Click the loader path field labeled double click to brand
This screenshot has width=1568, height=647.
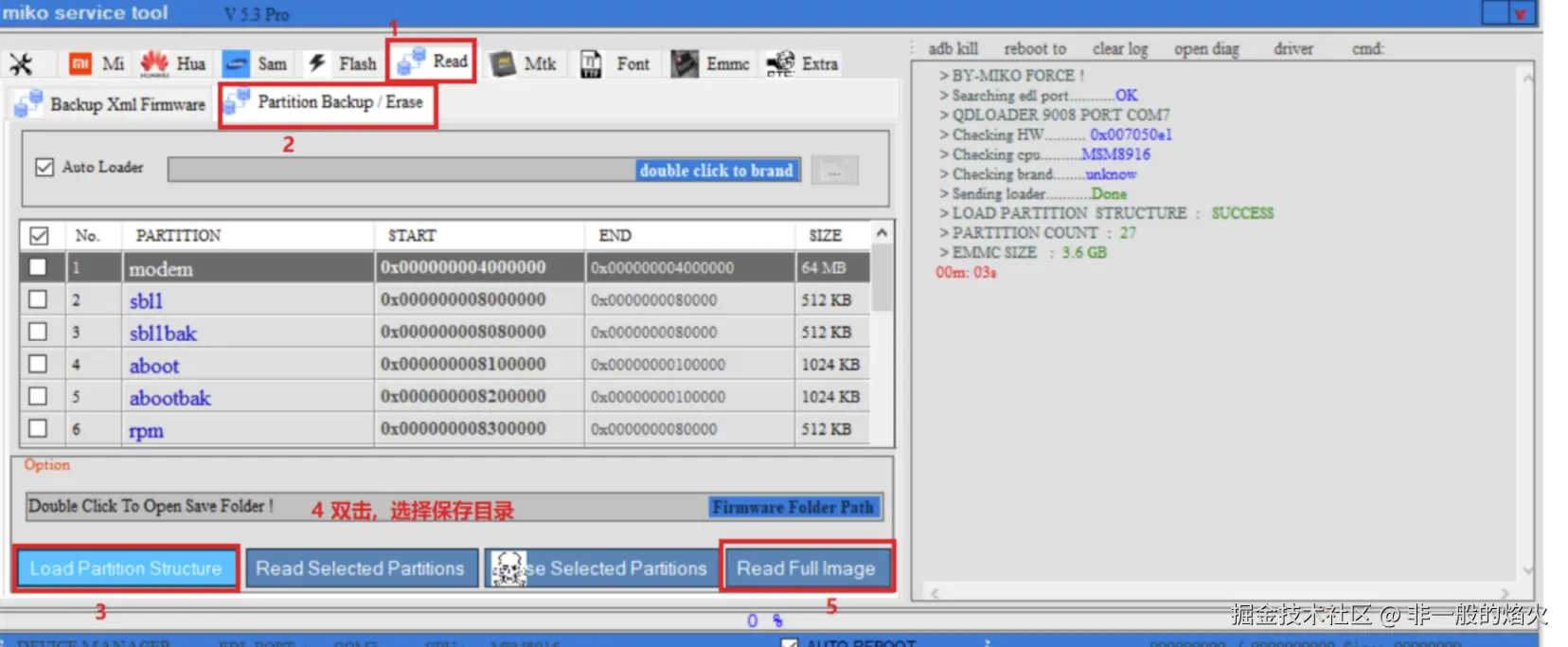(x=484, y=171)
